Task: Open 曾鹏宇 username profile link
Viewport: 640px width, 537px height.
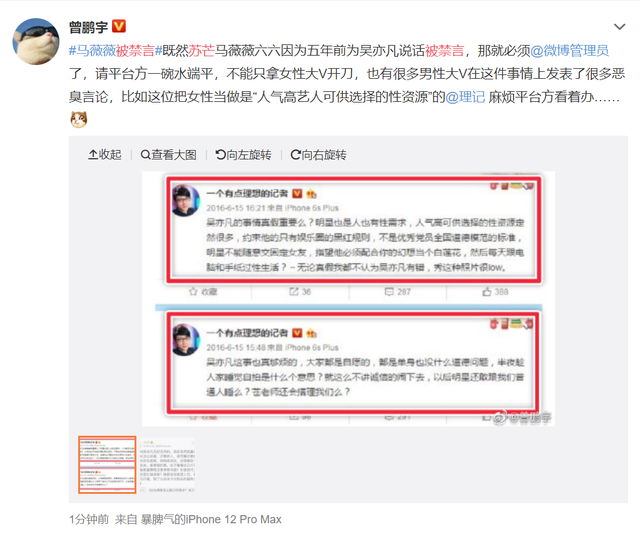Action: tap(89, 27)
